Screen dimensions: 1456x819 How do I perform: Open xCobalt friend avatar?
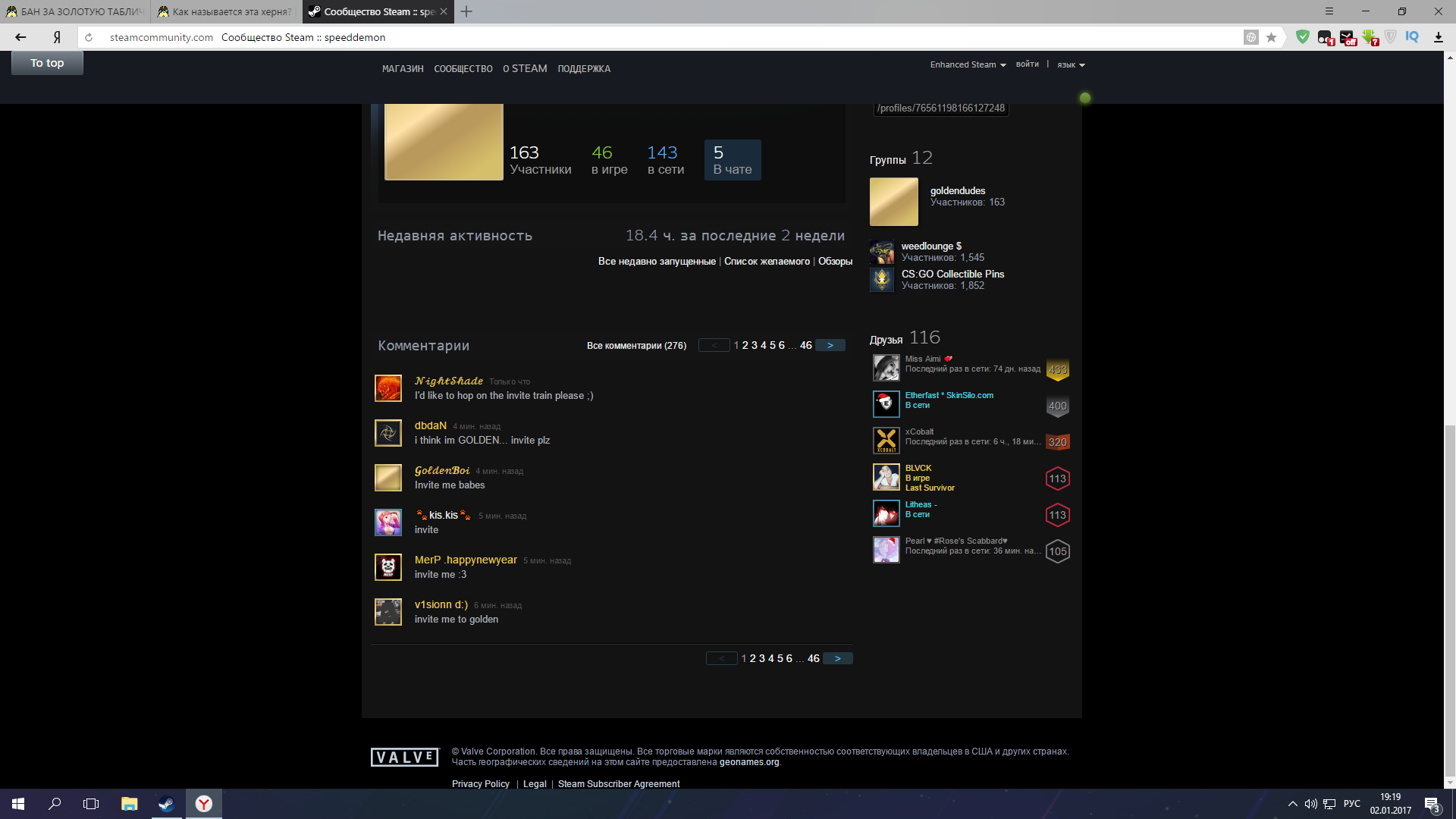click(886, 441)
